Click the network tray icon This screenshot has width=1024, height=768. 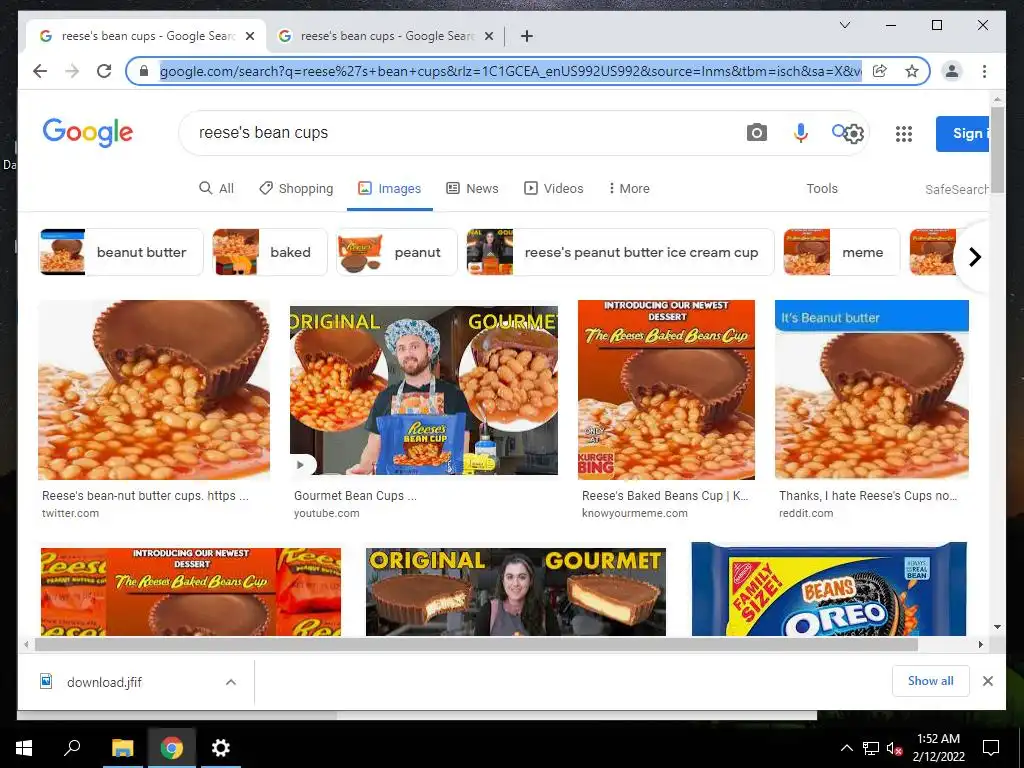click(871, 748)
